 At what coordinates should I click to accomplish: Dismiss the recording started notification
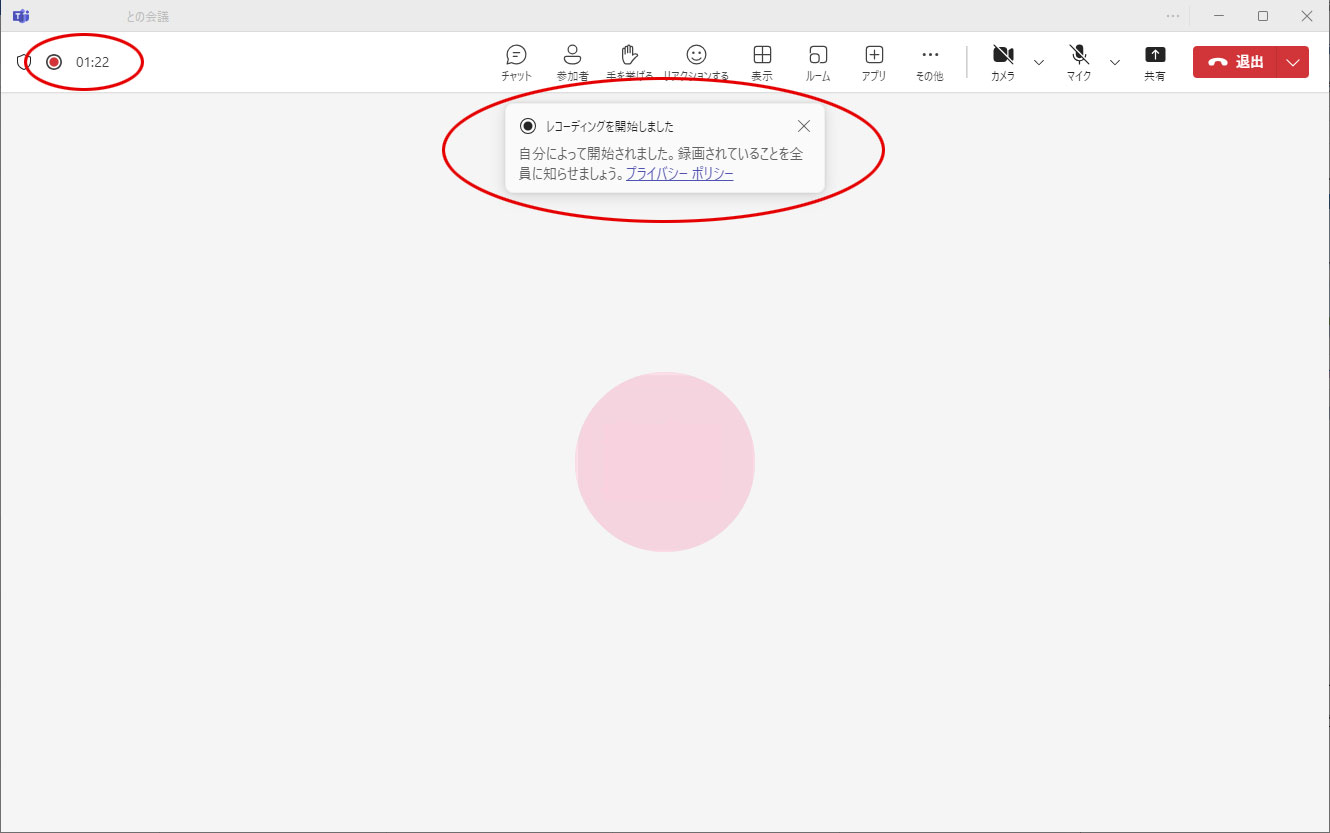pyautogui.click(x=804, y=126)
